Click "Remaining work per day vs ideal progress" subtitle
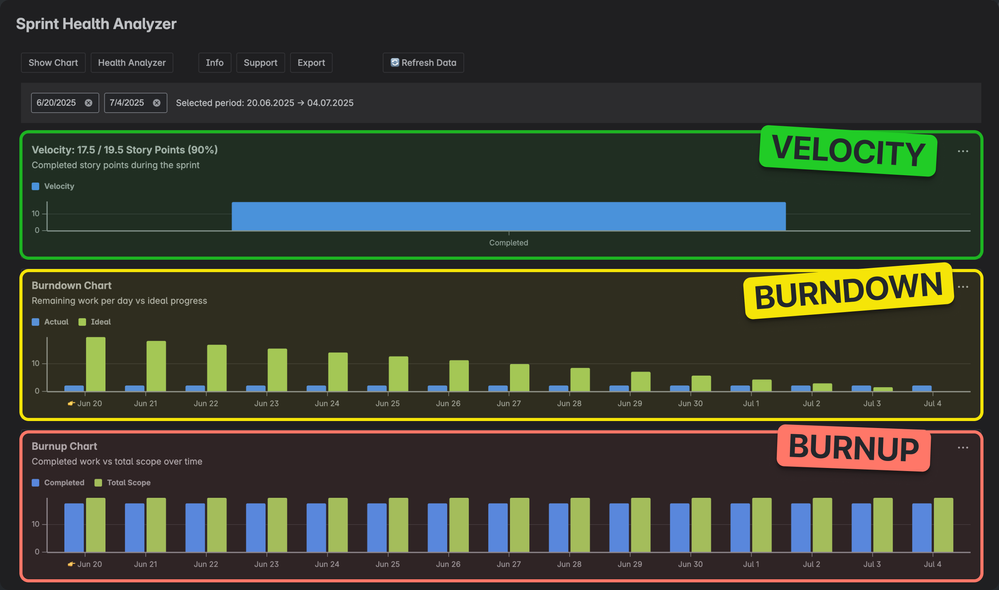This screenshot has width=999, height=590. pyautogui.click(x=119, y=301)
